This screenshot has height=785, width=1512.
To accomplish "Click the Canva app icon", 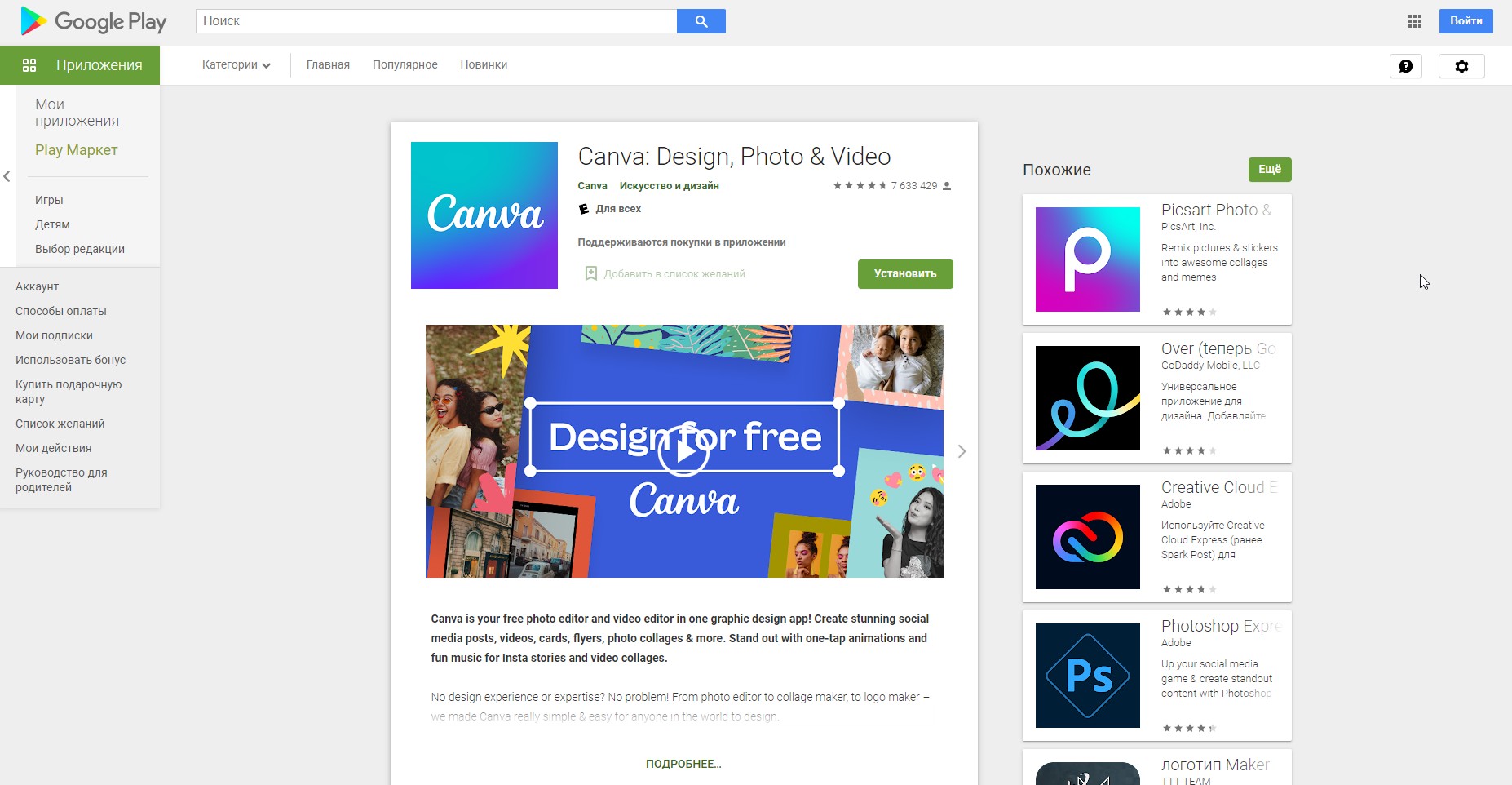I will (484, 215).
